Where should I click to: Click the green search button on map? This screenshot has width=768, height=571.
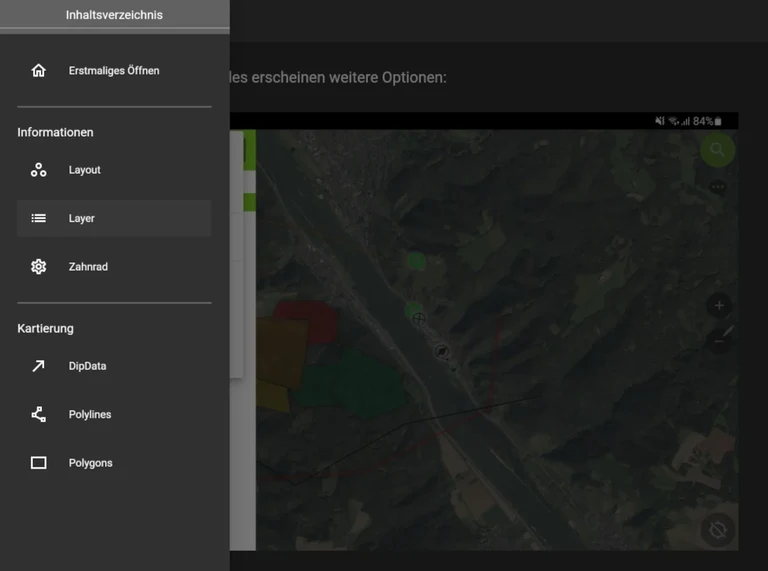click(716, 150)
